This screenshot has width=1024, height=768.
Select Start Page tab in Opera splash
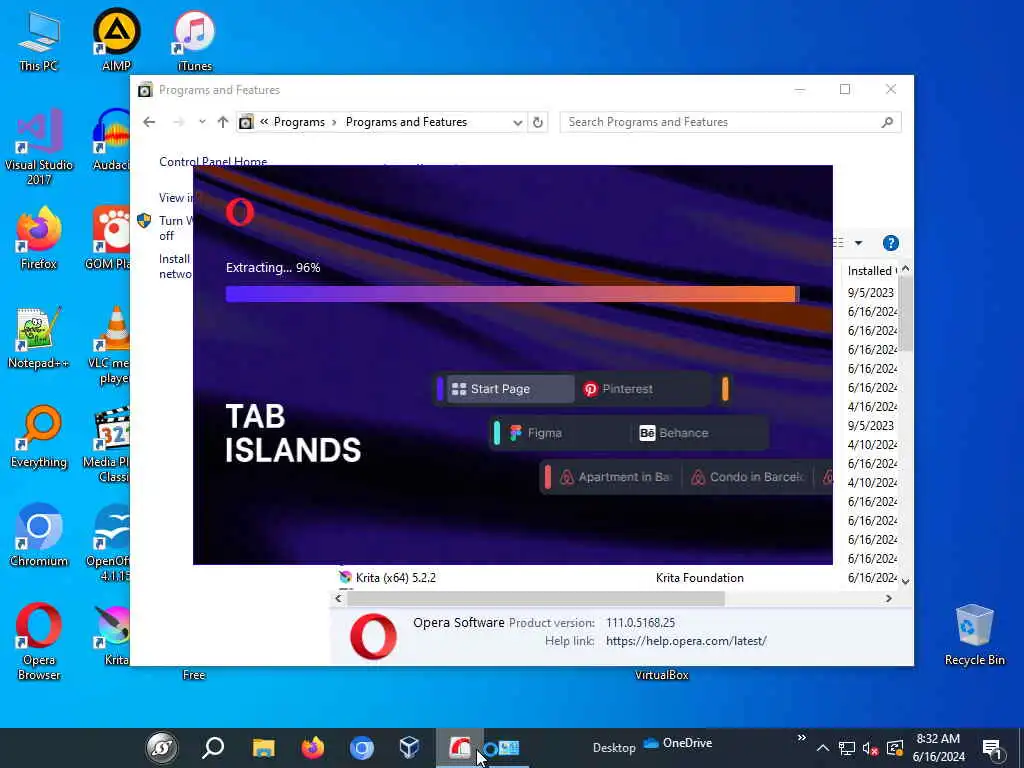coord(509,389)
